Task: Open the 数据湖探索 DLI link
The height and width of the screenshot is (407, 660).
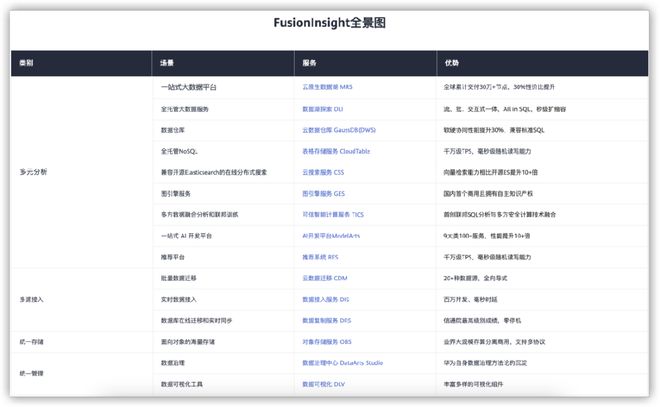Action: click(322, 109)
